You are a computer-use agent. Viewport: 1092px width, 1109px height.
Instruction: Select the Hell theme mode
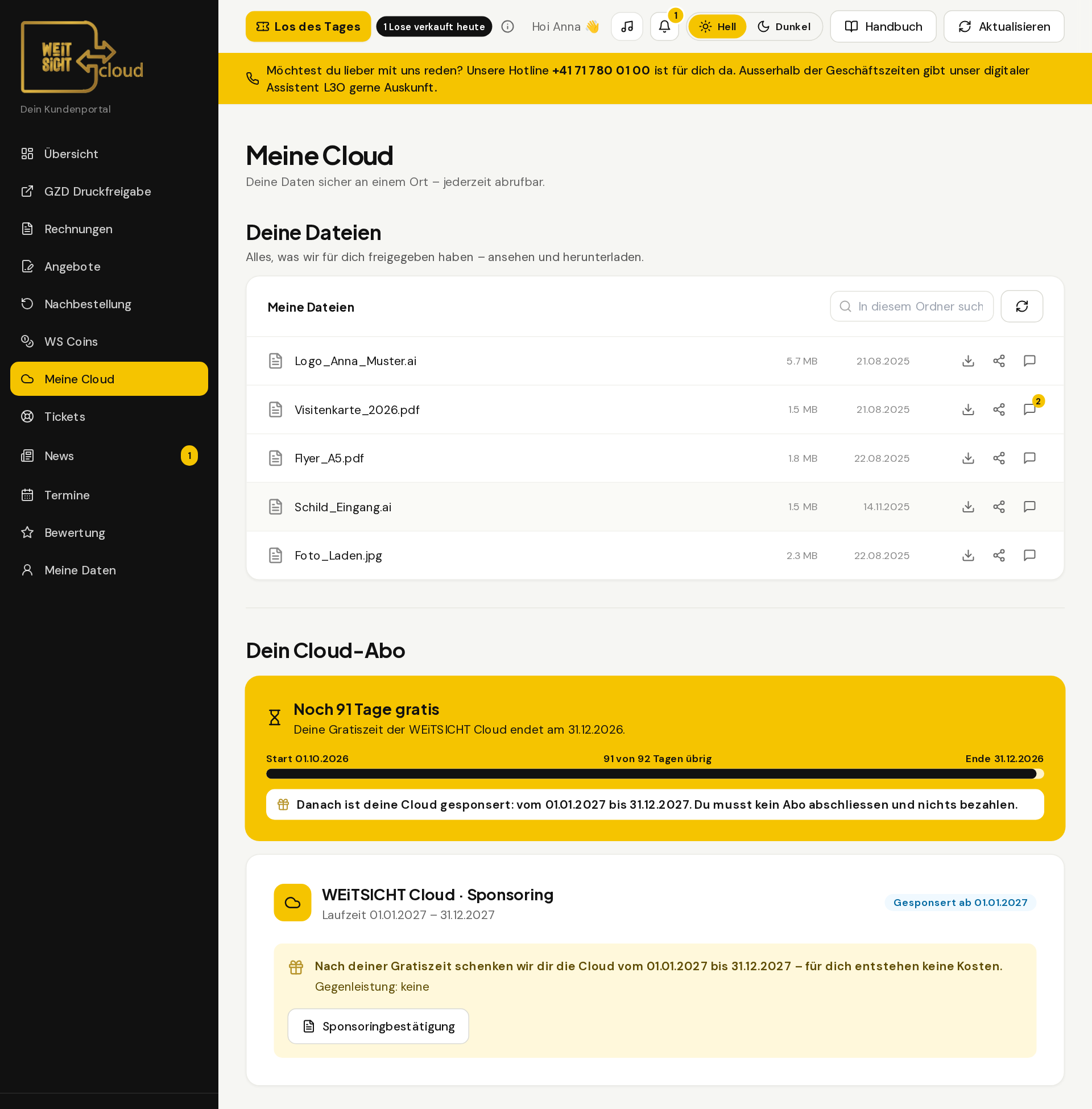(x=717, y=26)
